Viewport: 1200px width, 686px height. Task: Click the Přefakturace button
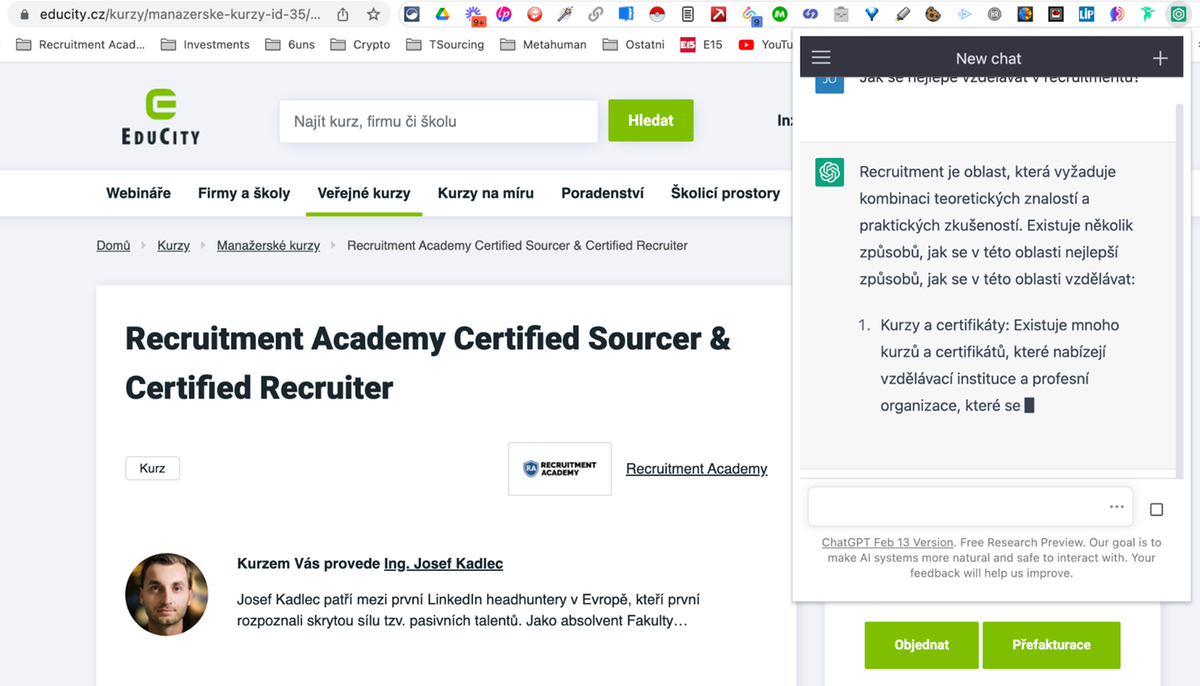[1051, 644]
